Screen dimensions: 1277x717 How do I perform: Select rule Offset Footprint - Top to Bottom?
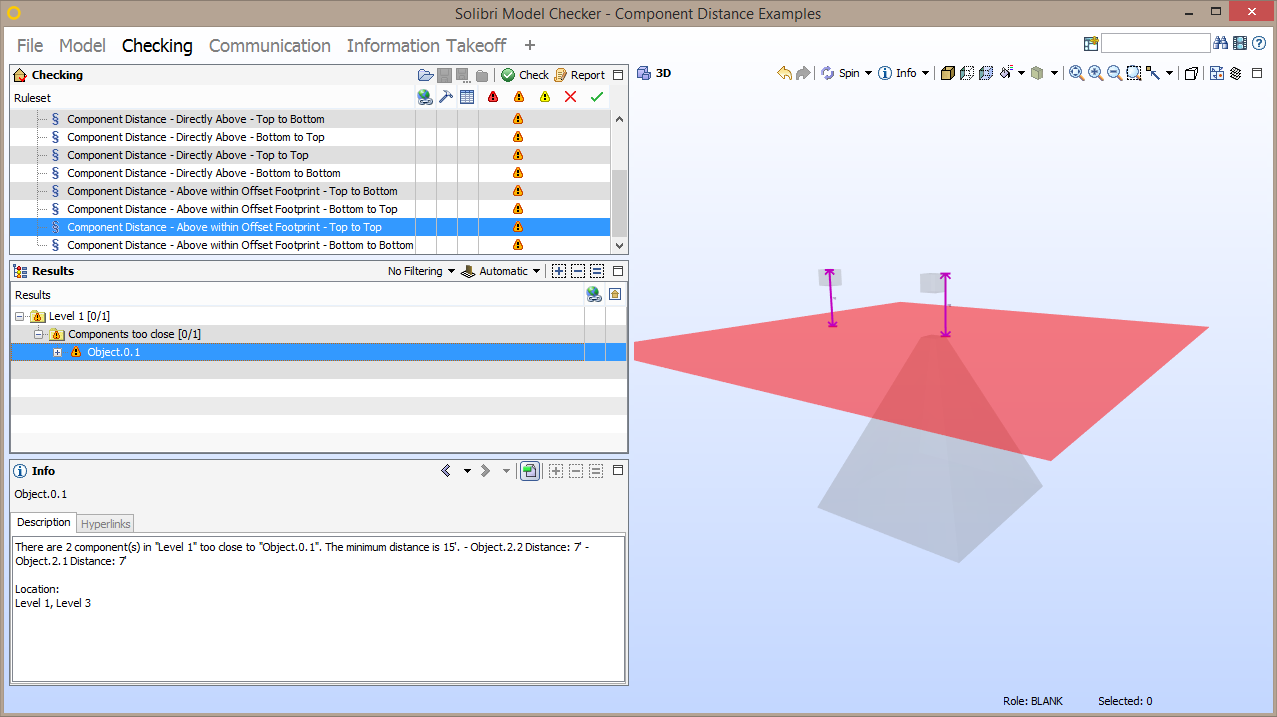tap(232, 191)
